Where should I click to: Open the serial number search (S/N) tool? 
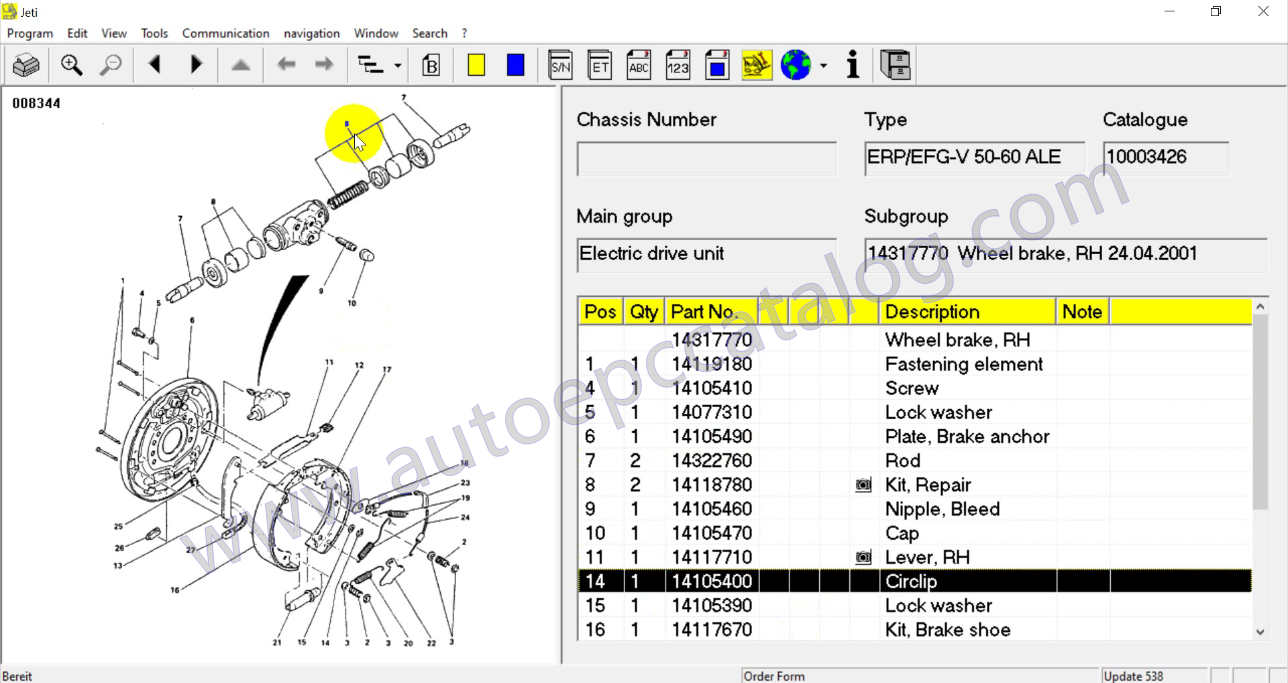(x=560, y=64)
